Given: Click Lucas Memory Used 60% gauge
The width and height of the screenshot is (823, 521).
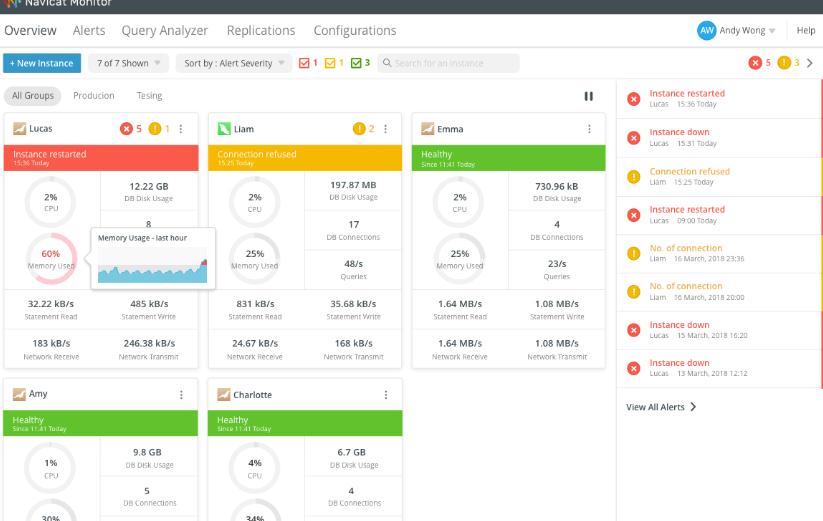Looking at the screenshot, I should click(x=50, y=260).
